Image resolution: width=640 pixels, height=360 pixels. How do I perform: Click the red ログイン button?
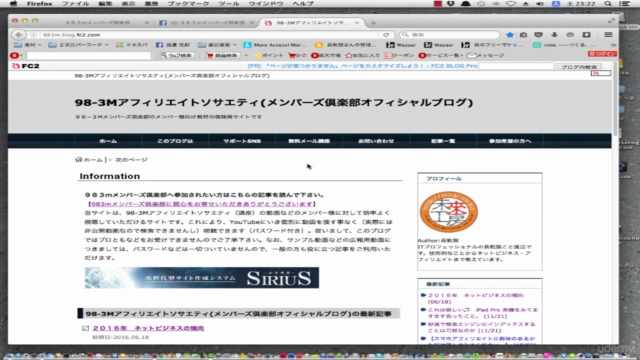click(x=602, y=54)
